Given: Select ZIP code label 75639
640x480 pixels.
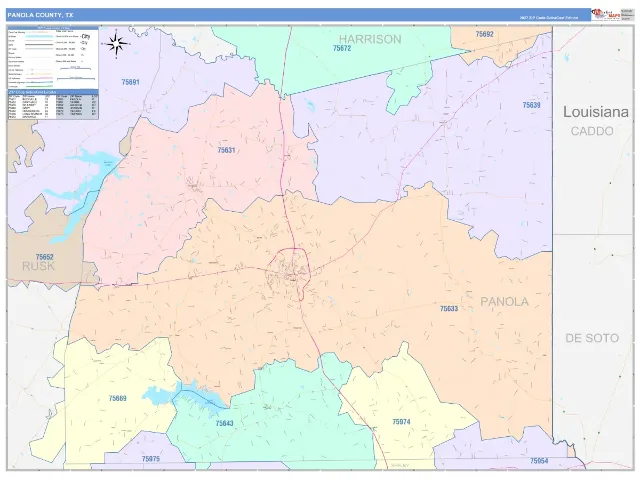Looking at the screenshot, I should pos(531,105).
